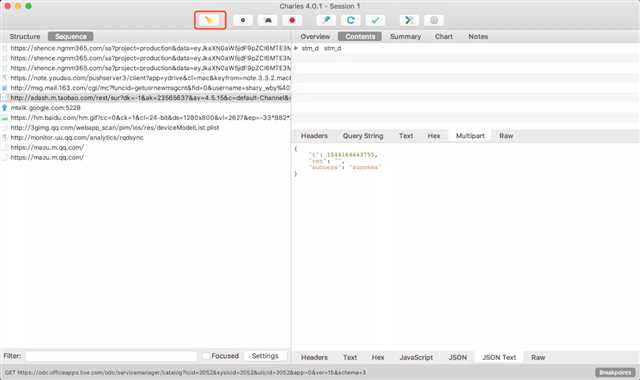The width and height of the screenshot is (640, 380).
Task: Click the "success" value in the JSON response
Action: coord(365,167)
